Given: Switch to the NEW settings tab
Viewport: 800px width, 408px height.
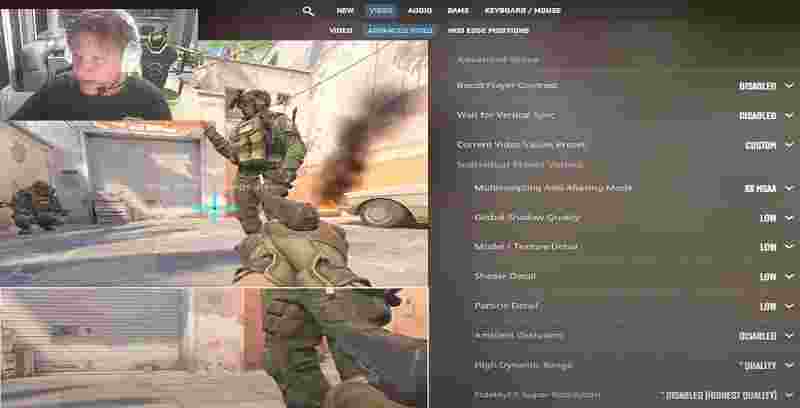Looking at the screenshot, I should click(345, 11).
